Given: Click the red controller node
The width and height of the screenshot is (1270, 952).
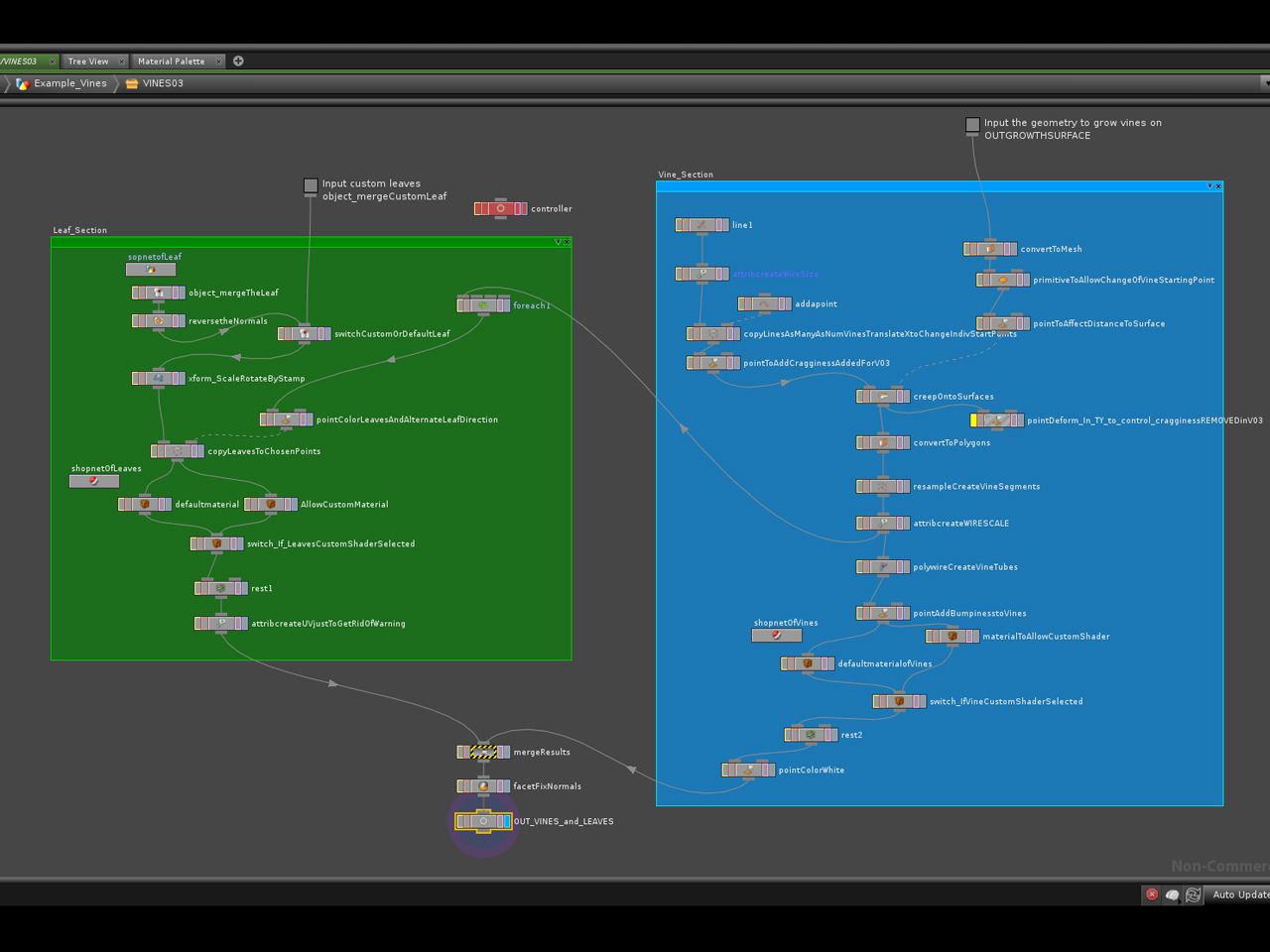Looking at the screenshot, I should (500, 208).
